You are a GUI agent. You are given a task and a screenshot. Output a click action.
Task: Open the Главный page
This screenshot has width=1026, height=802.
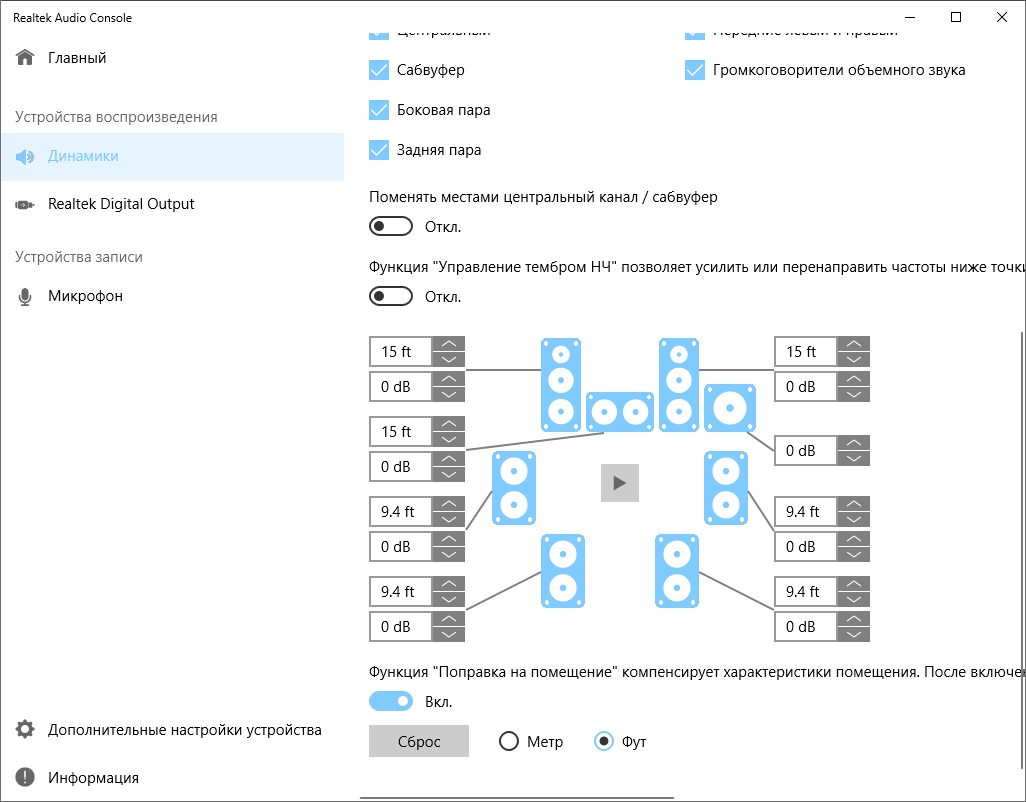pyautogui.click(x=77, y=58)
